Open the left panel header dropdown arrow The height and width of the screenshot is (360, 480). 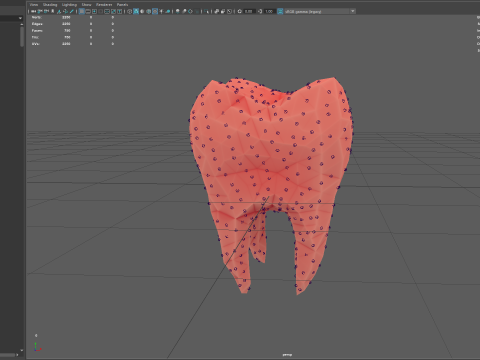click(20, 18)
